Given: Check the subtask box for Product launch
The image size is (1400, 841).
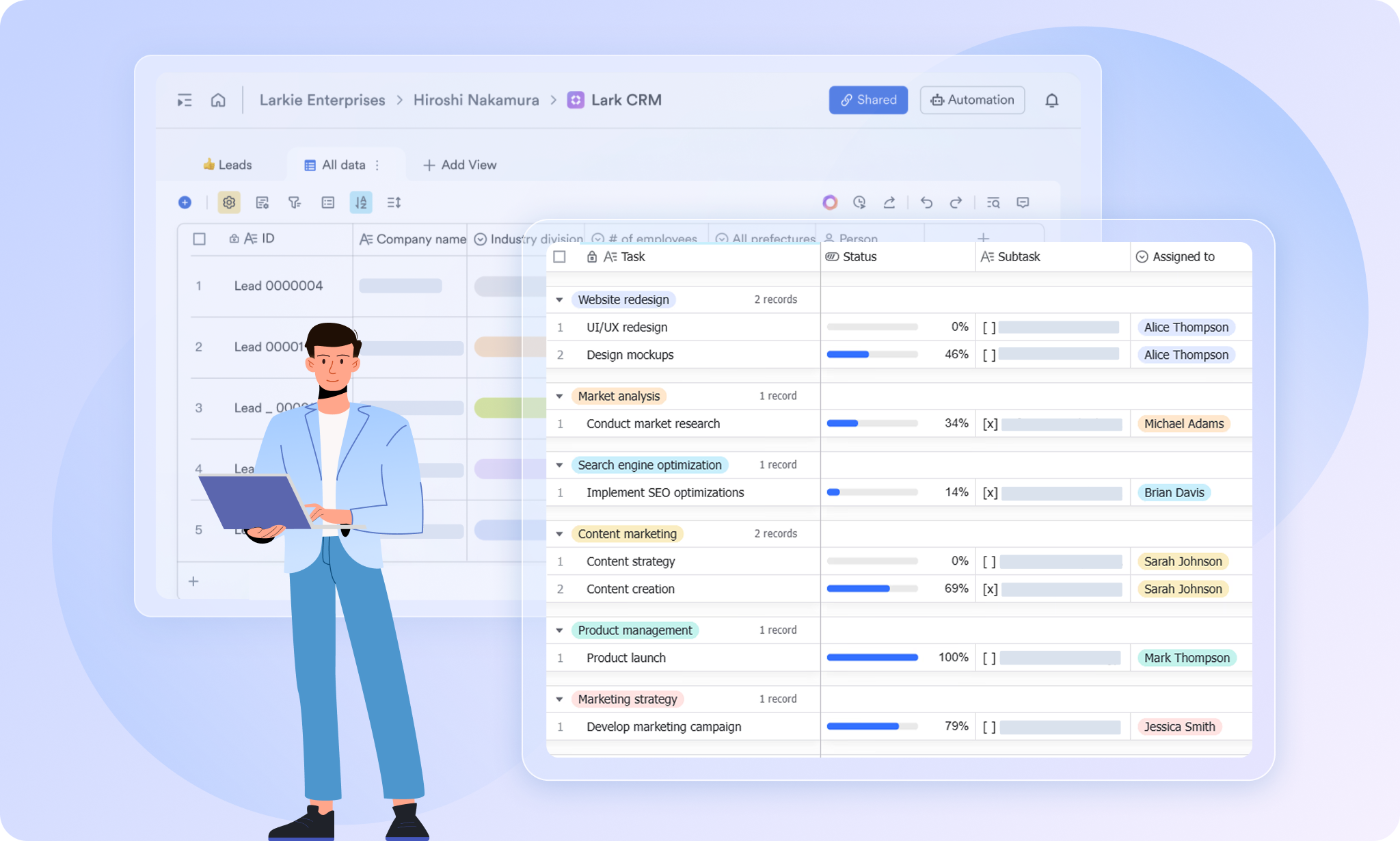Looking at the screenshot, I should click(988, 658).
